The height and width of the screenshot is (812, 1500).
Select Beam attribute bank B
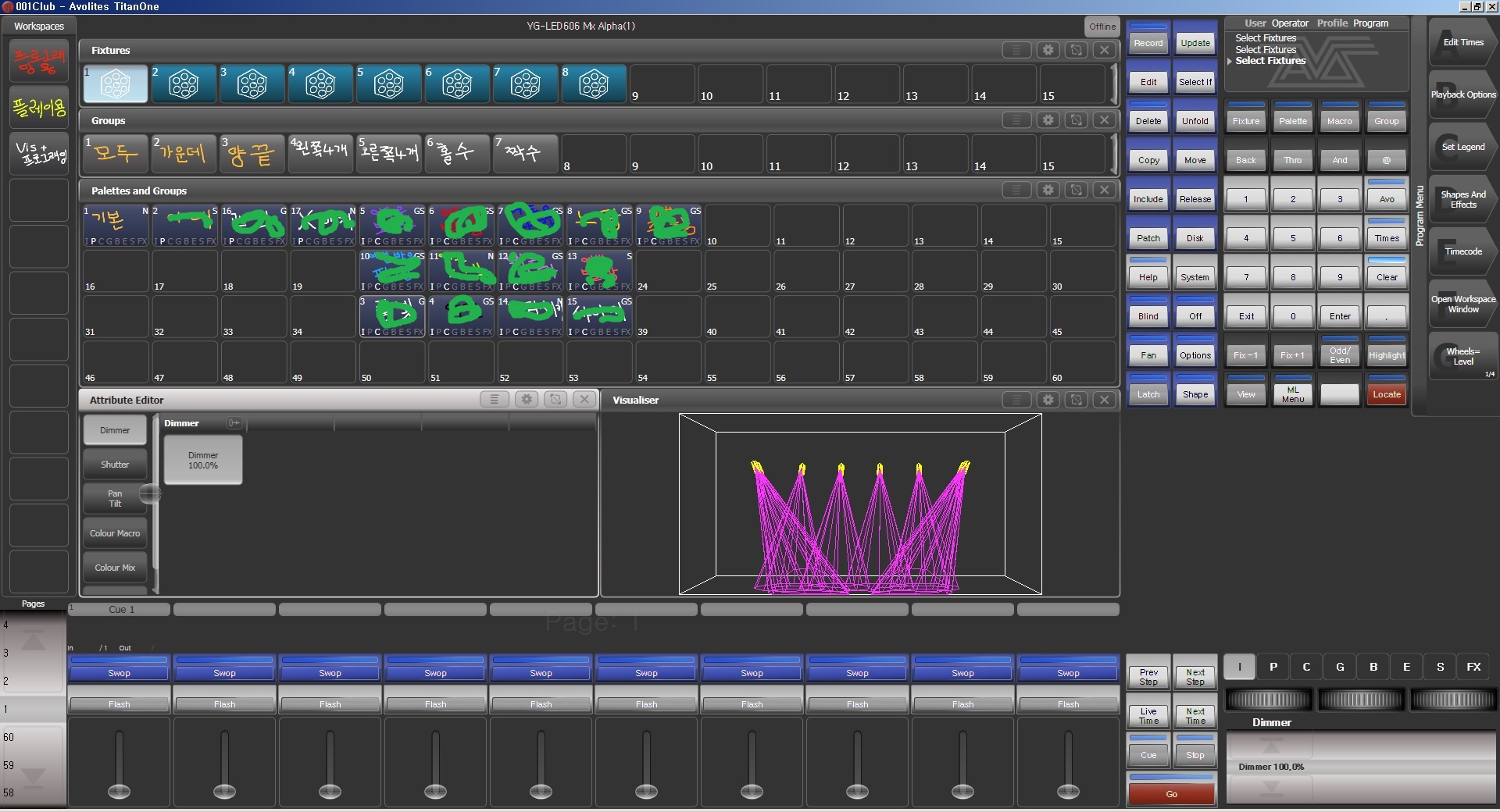[x=1373, y=667]
